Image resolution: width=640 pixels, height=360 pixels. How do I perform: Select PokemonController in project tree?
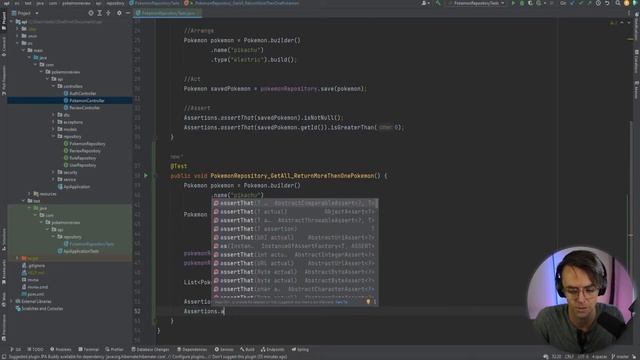tap(84, 100)
